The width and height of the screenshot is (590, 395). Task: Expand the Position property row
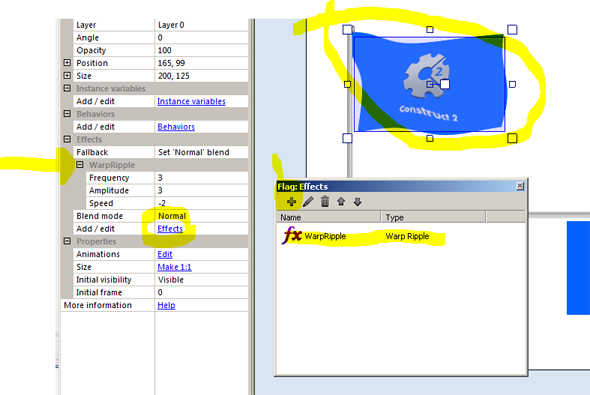click(67, 63)
